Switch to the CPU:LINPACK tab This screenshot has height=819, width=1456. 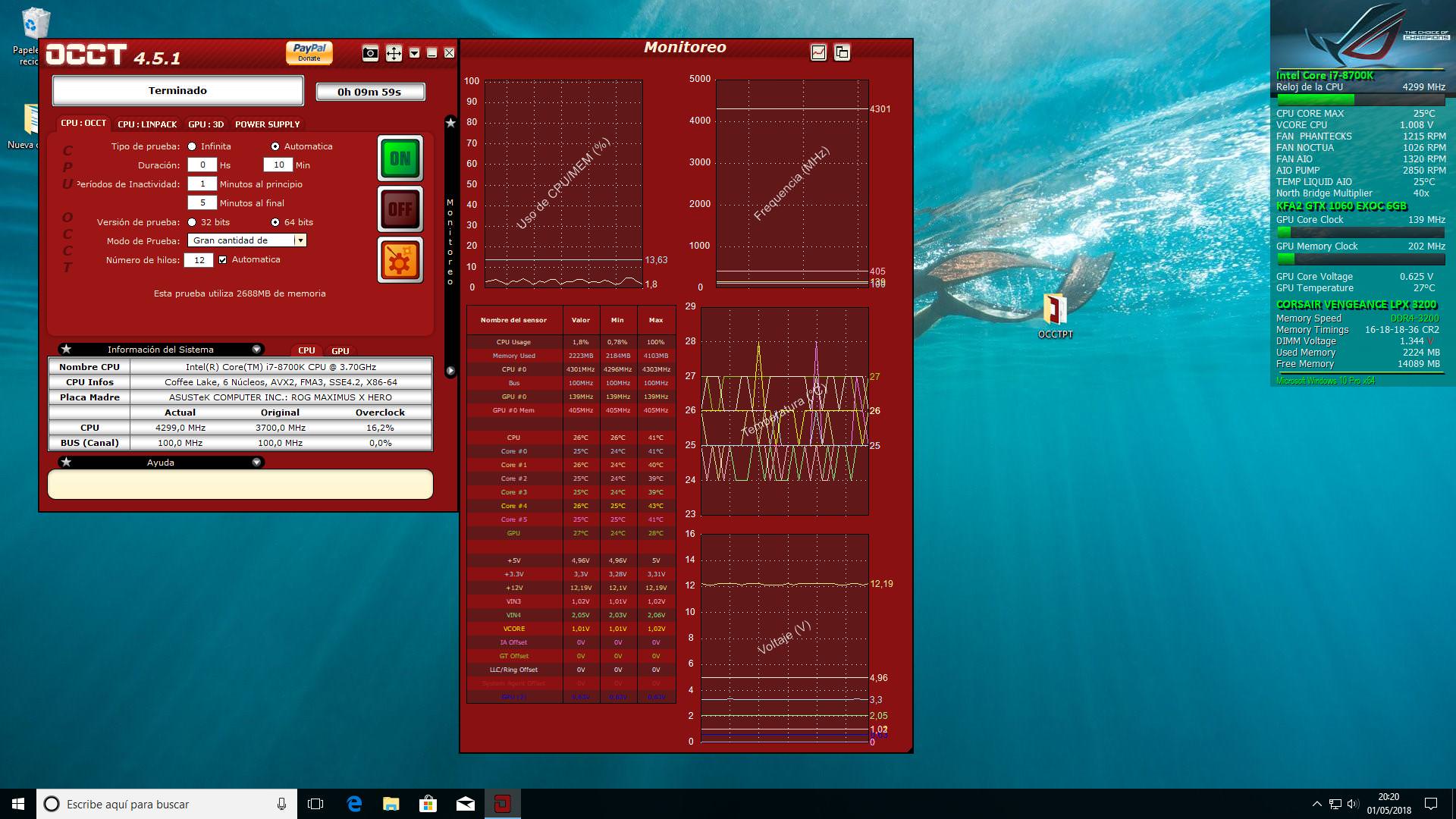tap(147, 124)
